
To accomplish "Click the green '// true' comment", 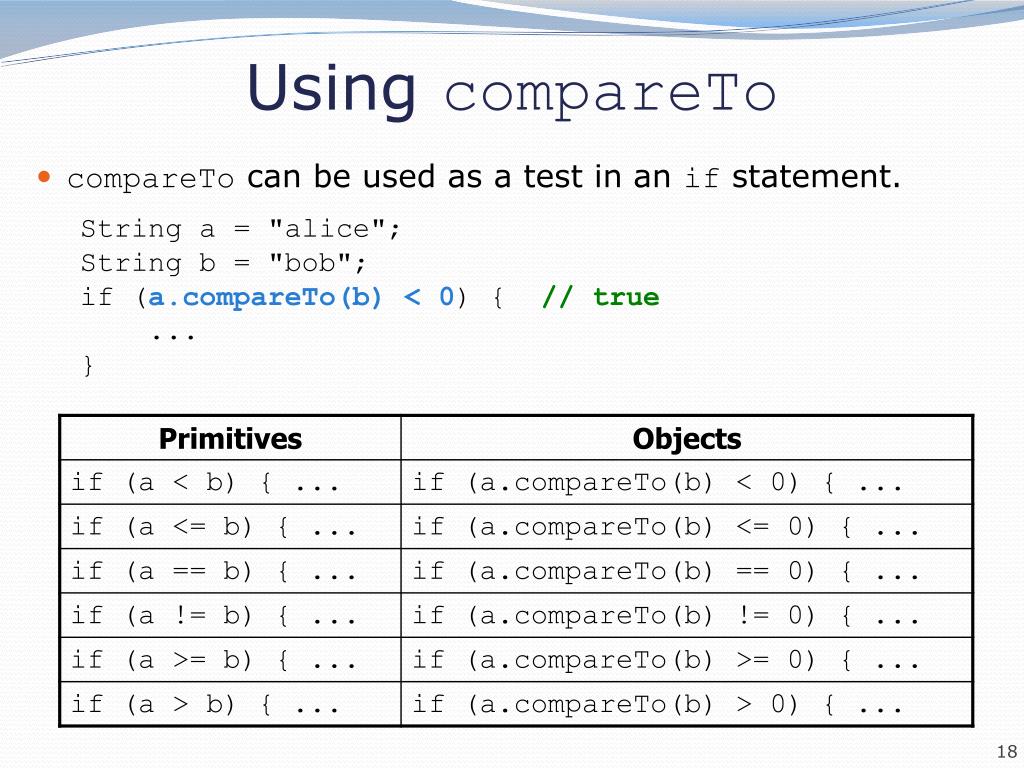I will (600, 297).
